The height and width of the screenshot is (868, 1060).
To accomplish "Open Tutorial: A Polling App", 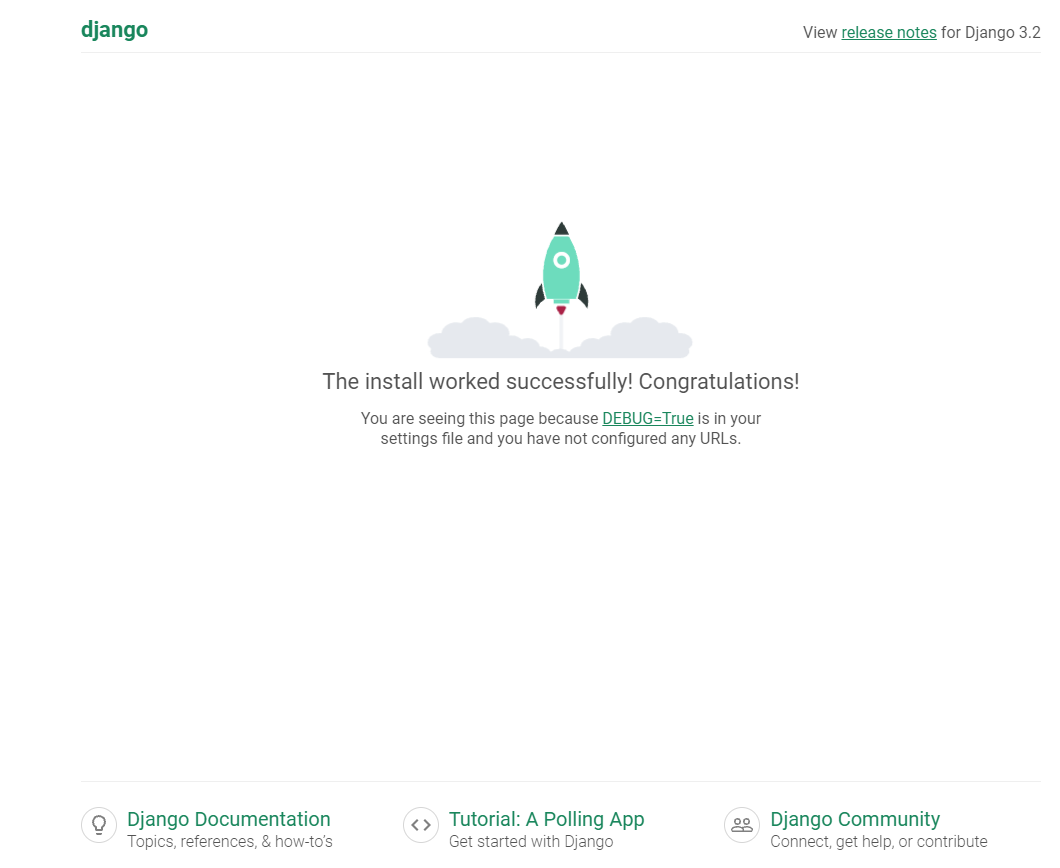I will tap(546, 819).
